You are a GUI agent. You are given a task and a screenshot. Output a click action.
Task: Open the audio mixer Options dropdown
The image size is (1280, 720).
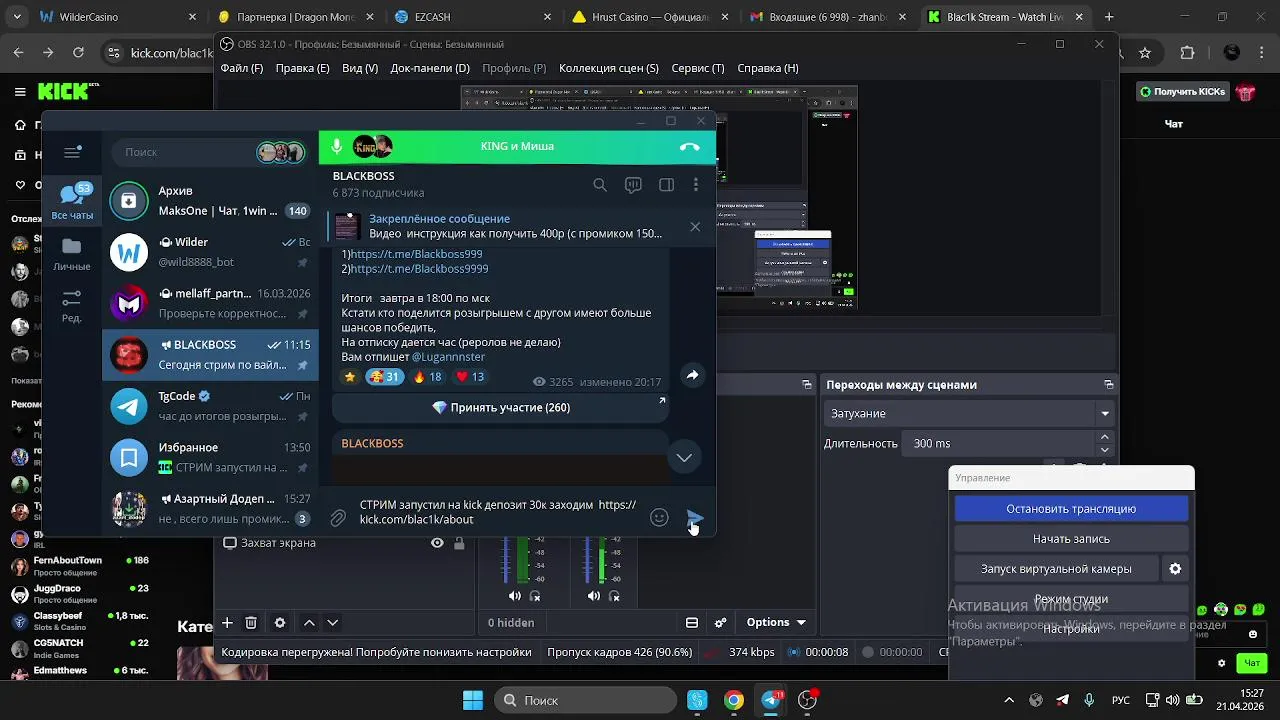[776, 622]
